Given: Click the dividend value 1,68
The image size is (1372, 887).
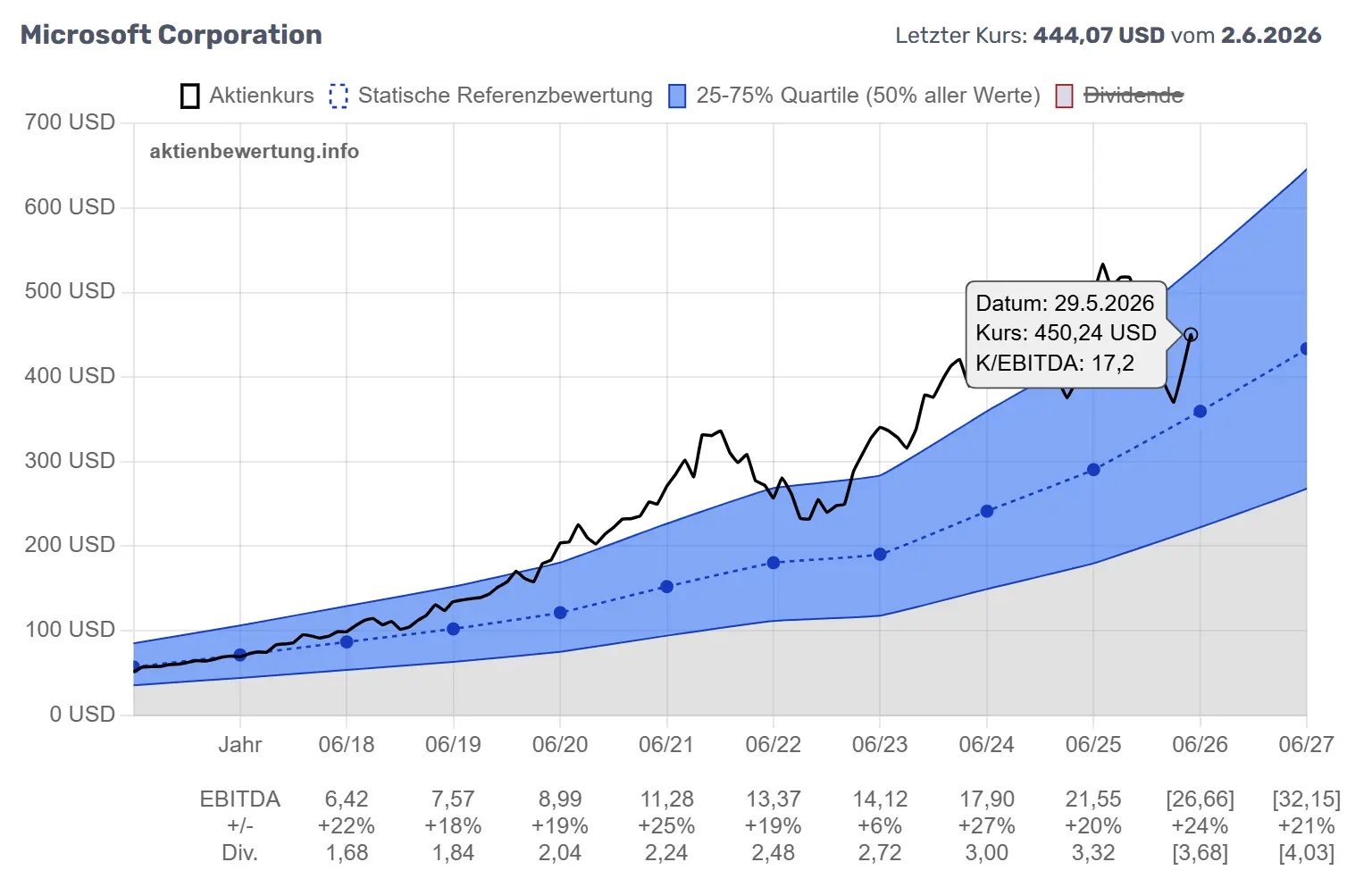Looking at the screenshot, I should [347, 853].
